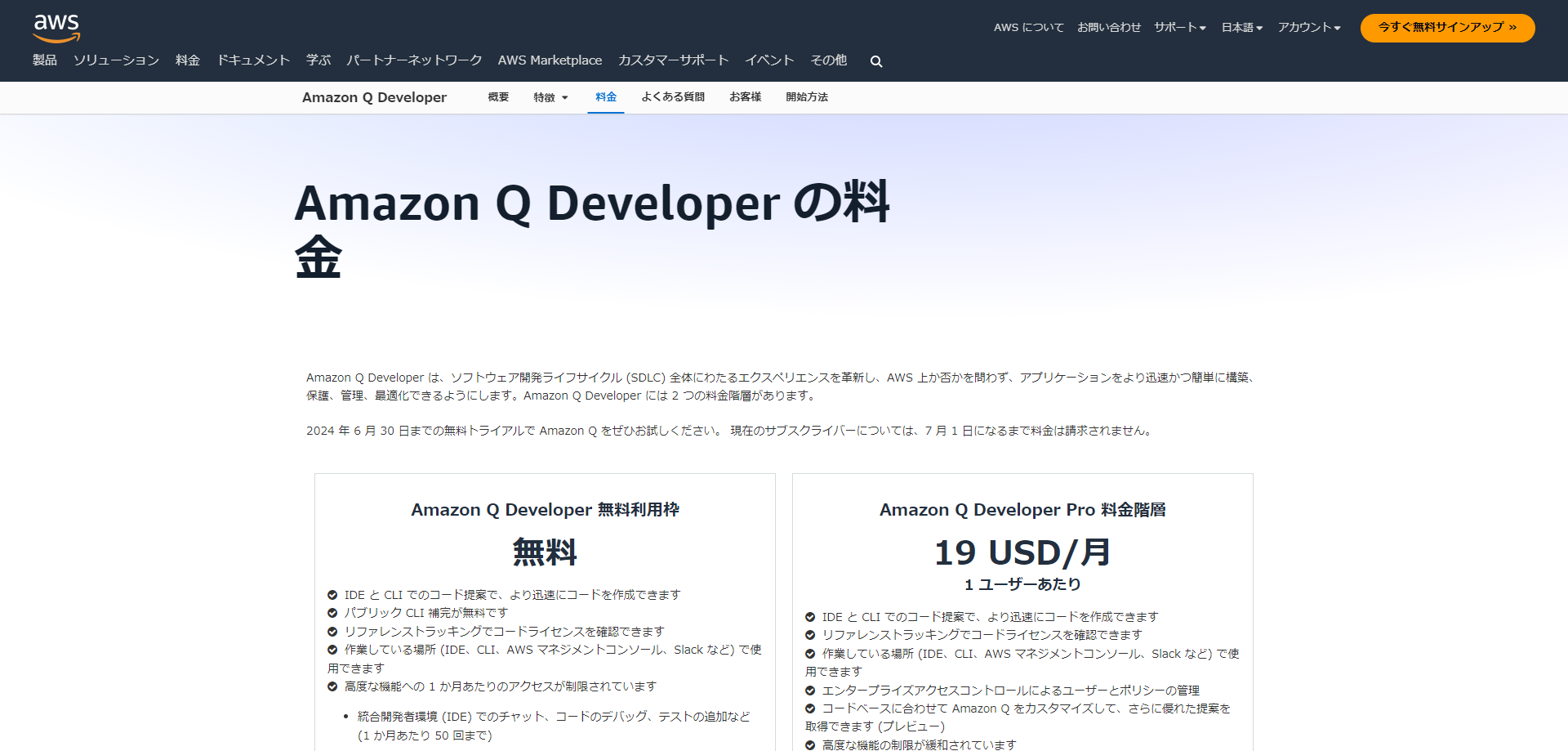This screenshot has width=1568, height=751.
Task: Open the お問い合わせ link
Action: click(x=1109, y=27)
